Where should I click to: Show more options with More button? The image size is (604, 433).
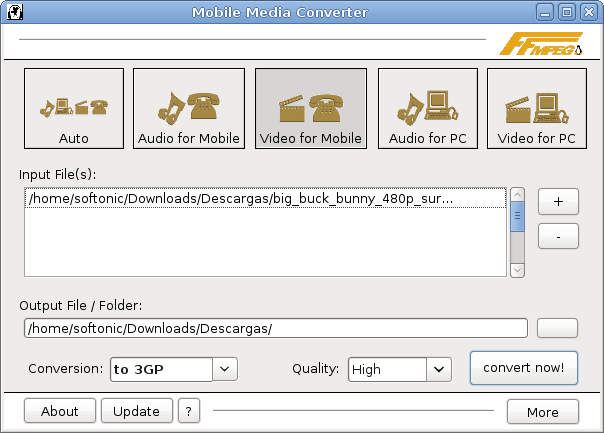click(542, 411)
